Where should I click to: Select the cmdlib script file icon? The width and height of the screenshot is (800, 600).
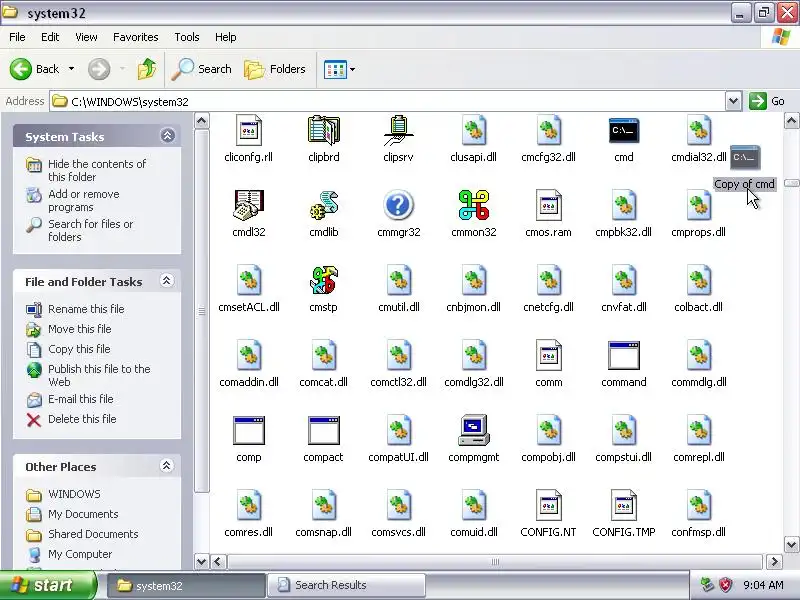tap(323, 205)
